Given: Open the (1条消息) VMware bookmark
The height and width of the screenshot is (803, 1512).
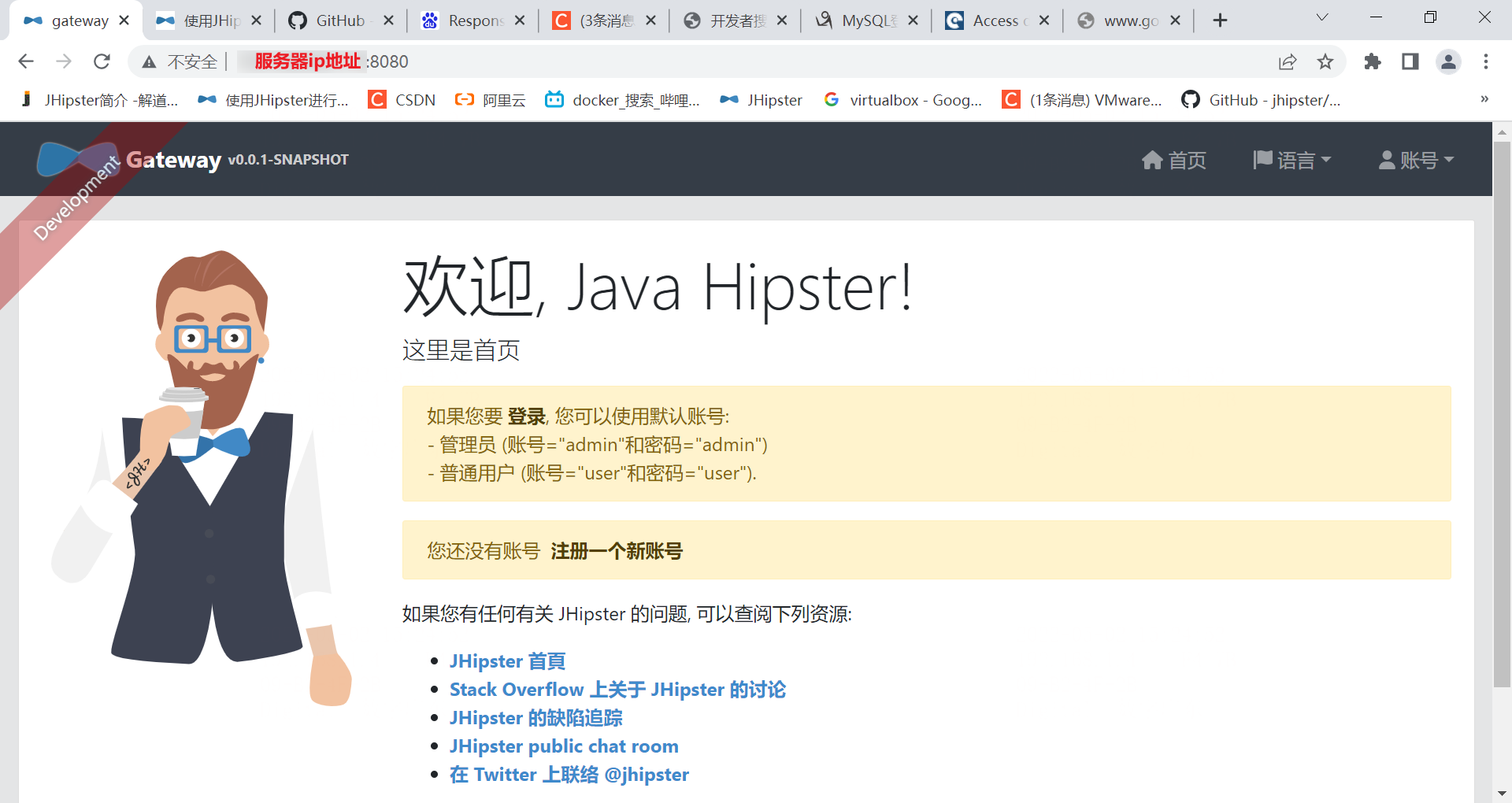Looking at the screenshot, I should [1082, 100].
